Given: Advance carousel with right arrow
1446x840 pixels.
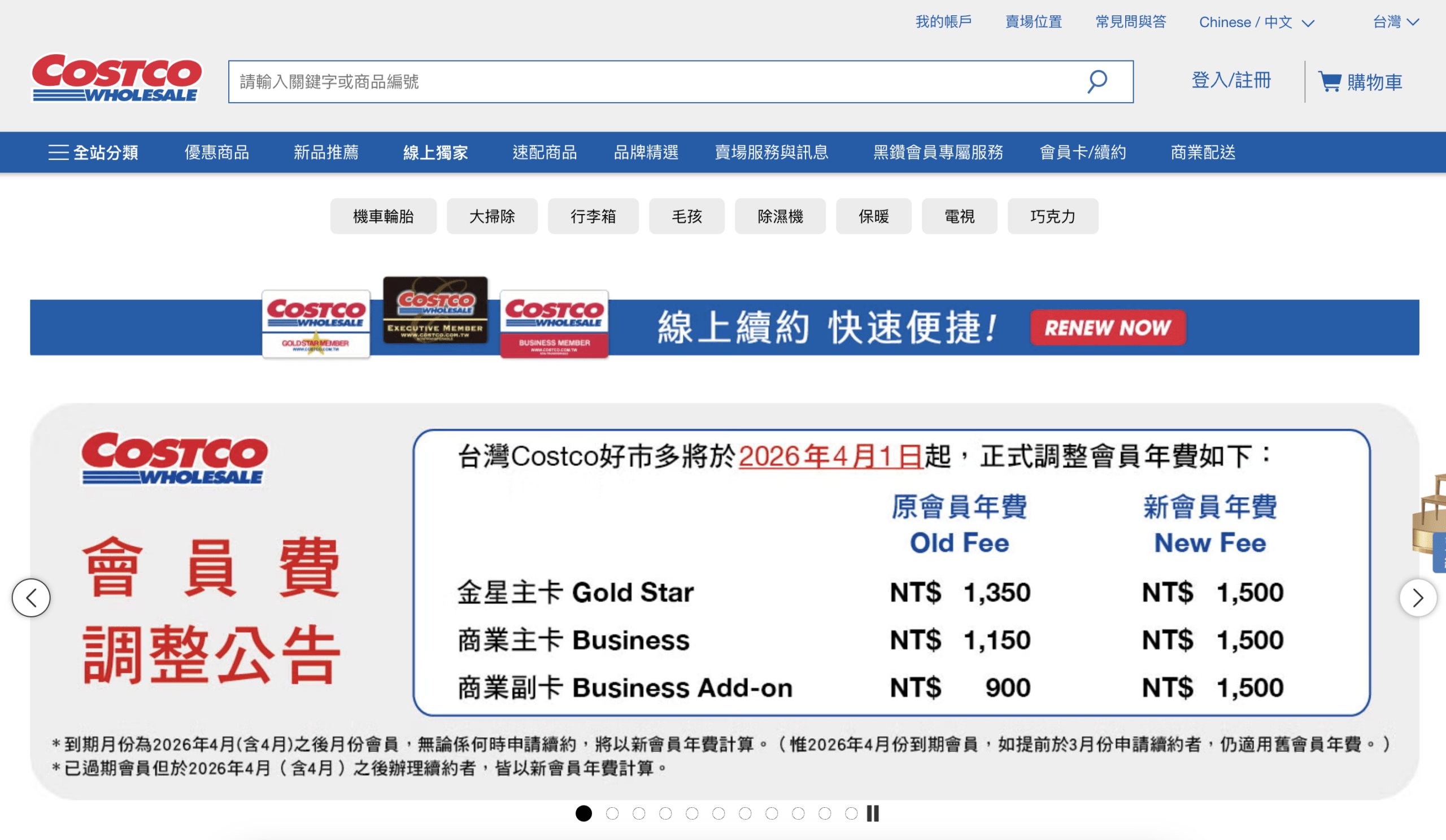Looking at the screenshot, I should (1417, 597).
